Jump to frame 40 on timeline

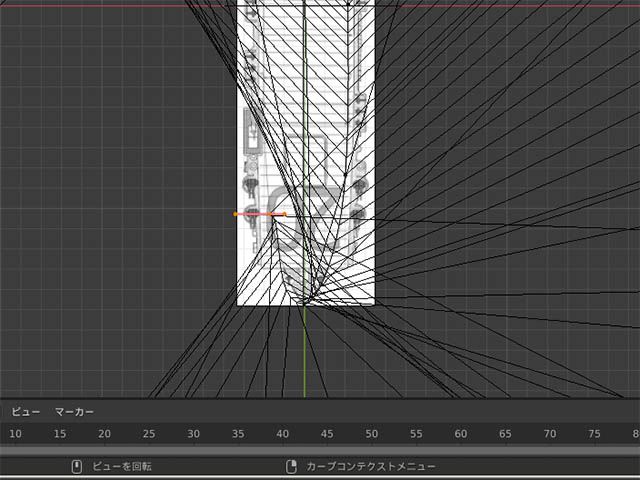(282, 434)
